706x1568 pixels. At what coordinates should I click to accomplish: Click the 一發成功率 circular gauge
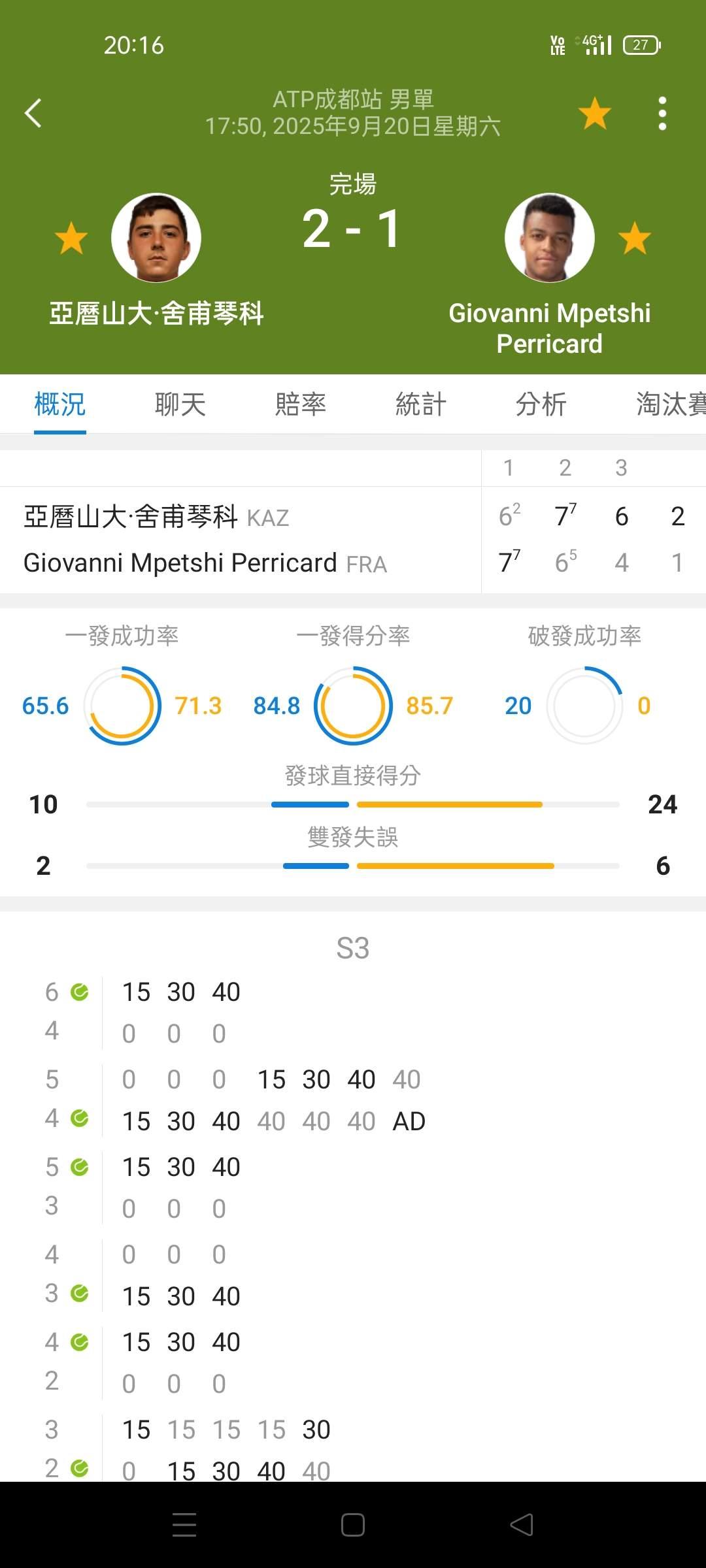122,706
